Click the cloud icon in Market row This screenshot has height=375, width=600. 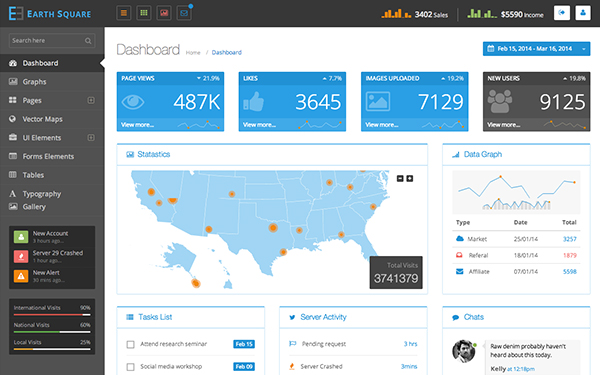pos(460,239)
